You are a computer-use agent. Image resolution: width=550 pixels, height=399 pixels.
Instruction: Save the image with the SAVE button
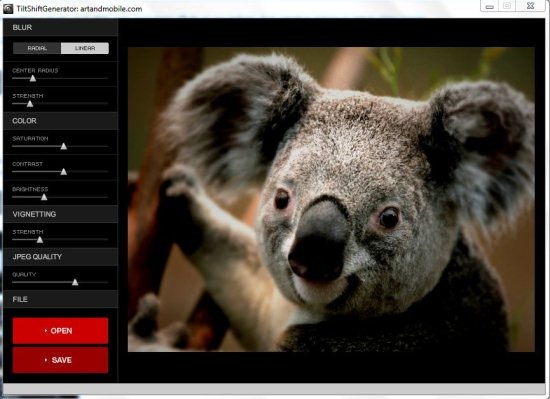coord(60,360)
